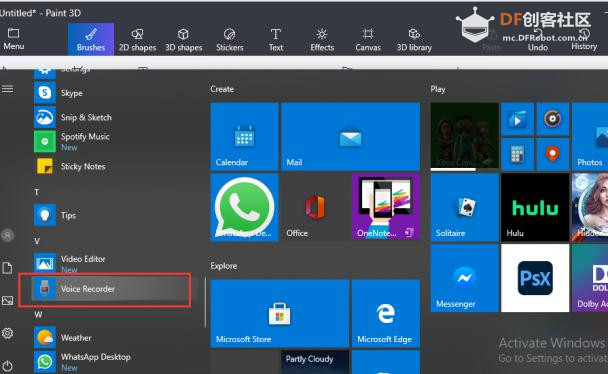
Task: Open the user account icon in Start sidebar
Action: pos(7,235)
